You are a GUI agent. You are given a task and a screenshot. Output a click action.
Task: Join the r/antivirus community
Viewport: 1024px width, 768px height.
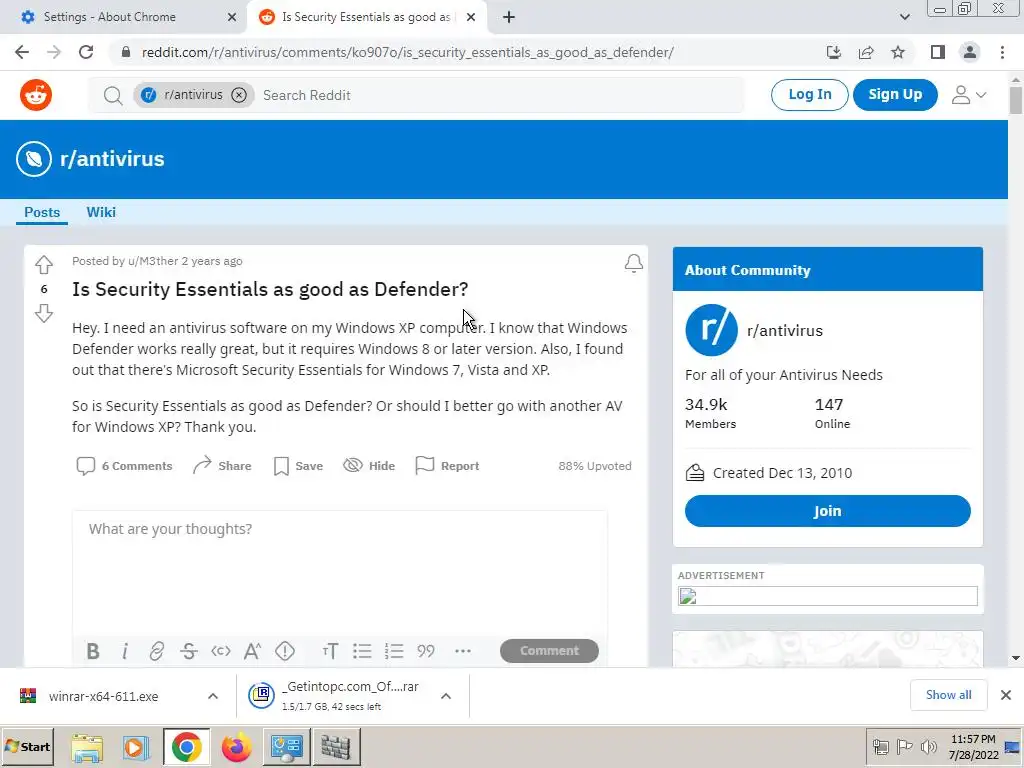pos(827,511)
